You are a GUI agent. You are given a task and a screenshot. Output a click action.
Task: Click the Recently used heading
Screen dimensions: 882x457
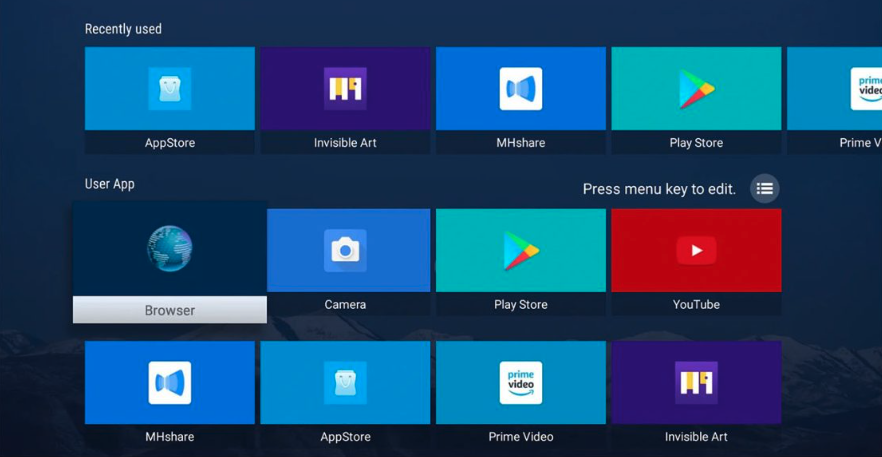123,29
